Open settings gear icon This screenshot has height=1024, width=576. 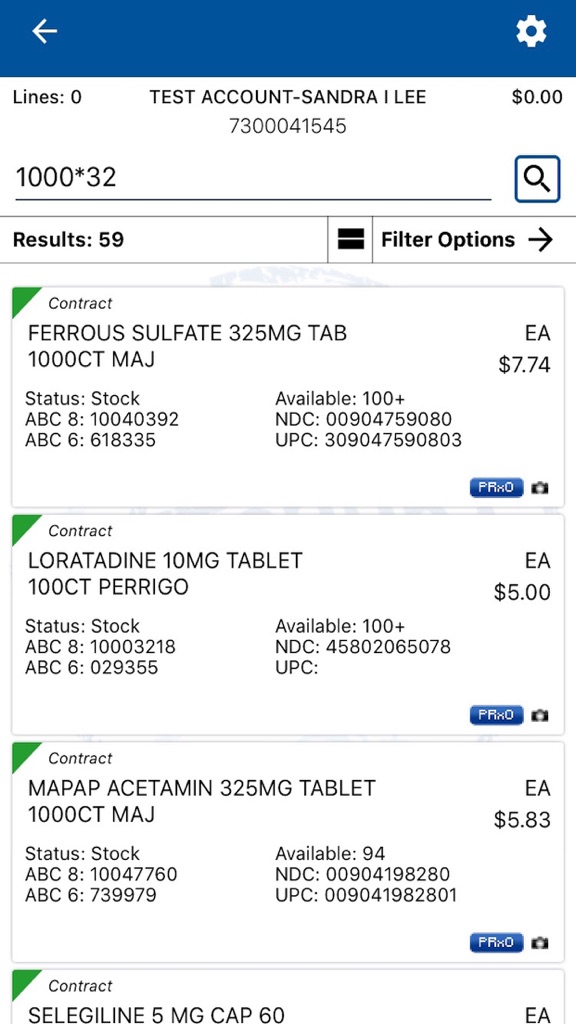(531, 31)
